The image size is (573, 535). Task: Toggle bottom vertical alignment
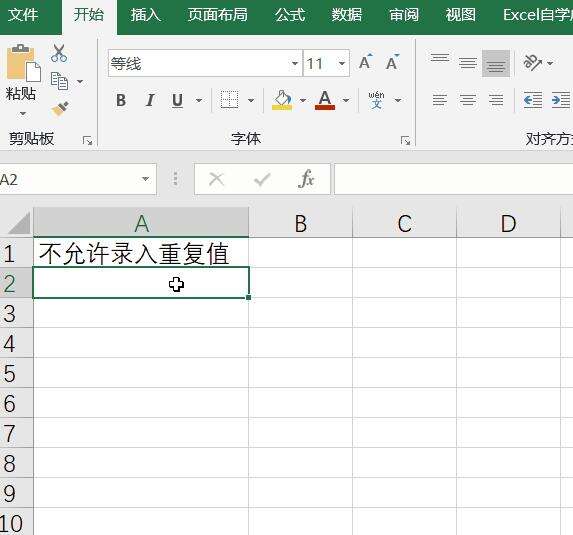click(496, 63)
